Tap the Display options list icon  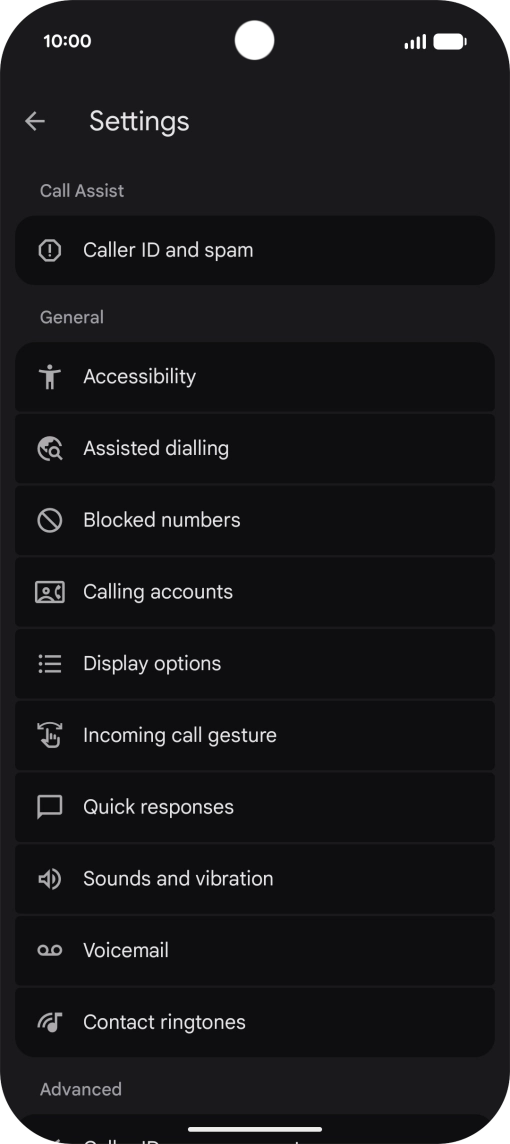click(50, 663)
